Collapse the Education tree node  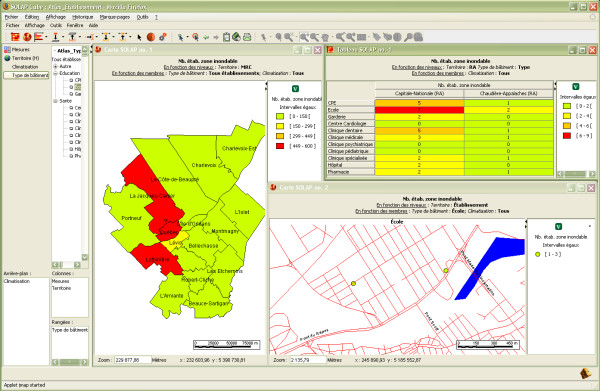click(x=55, y=73)
